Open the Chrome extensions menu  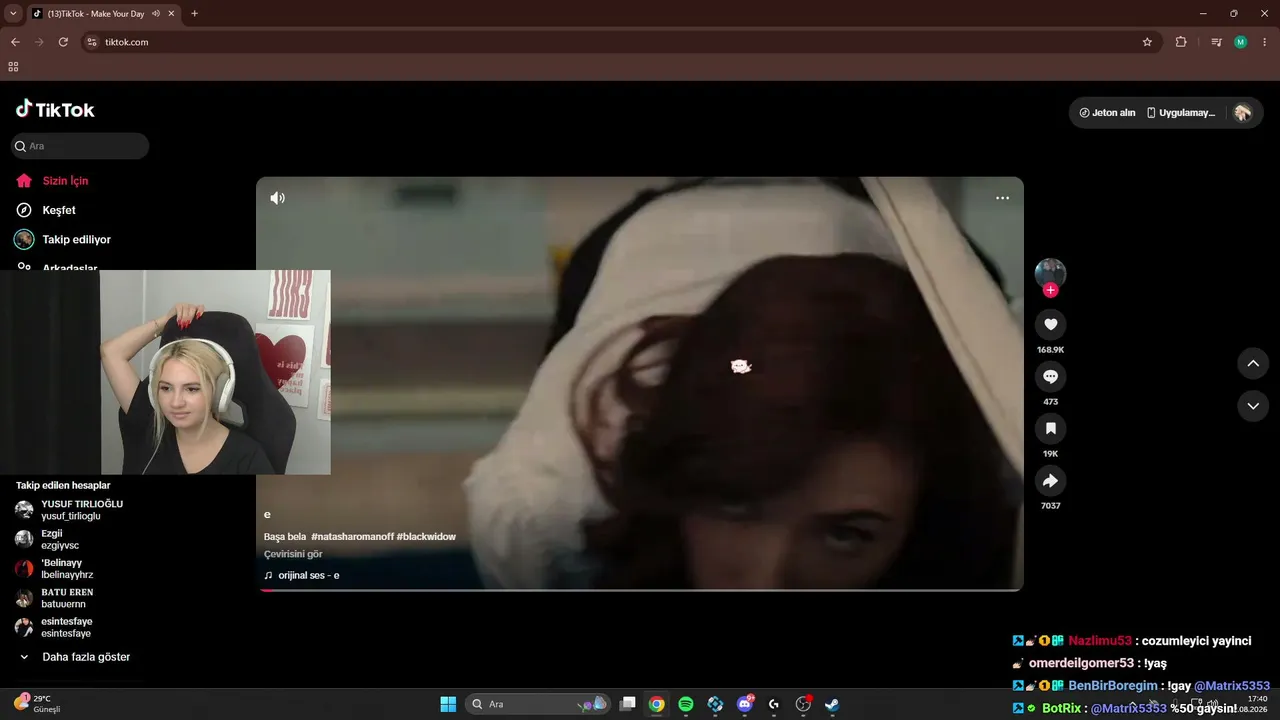pos(1181,42)
